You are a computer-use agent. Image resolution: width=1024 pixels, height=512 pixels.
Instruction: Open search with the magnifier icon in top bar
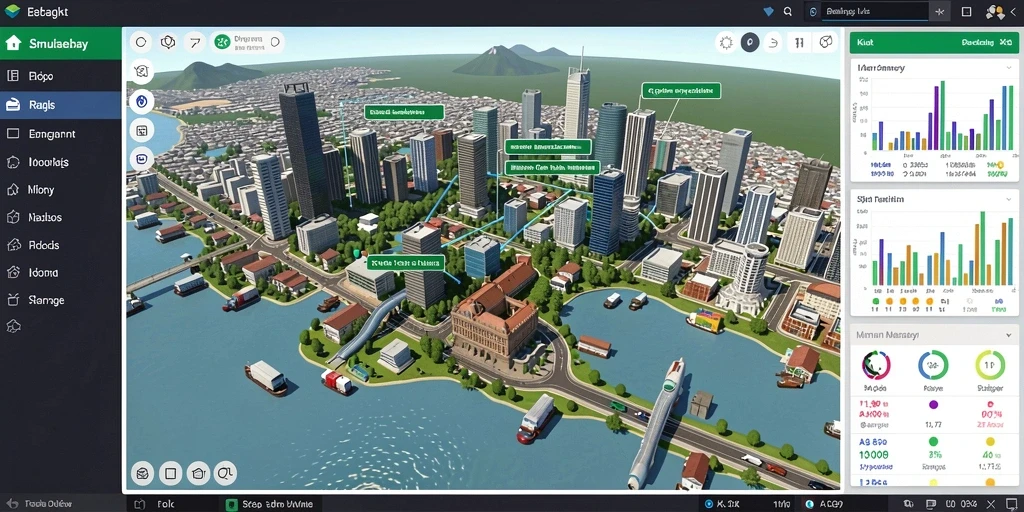click(x=788, y=12)
